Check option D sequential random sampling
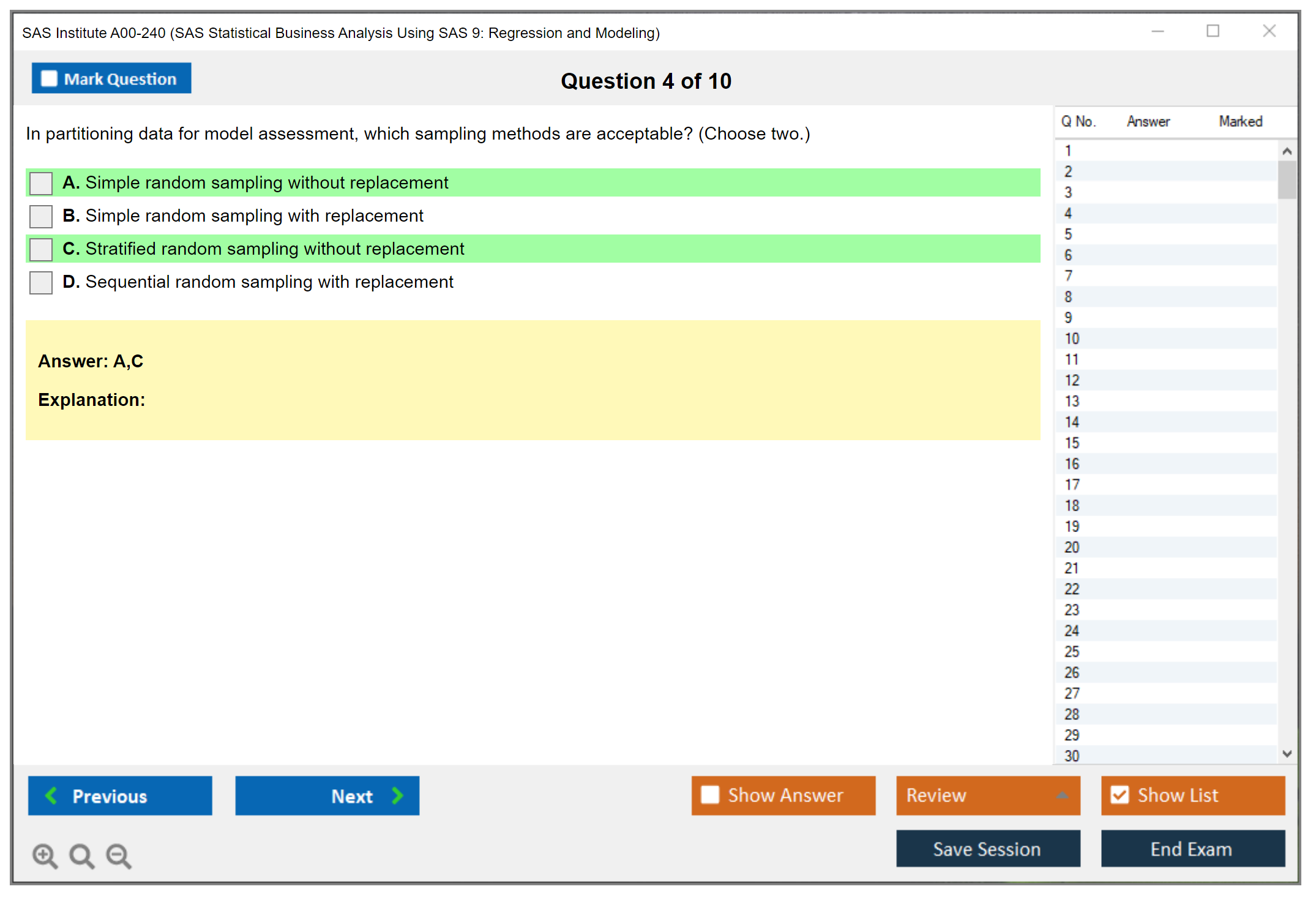This screenshot has width=1316, height=900. pos(41,282)
